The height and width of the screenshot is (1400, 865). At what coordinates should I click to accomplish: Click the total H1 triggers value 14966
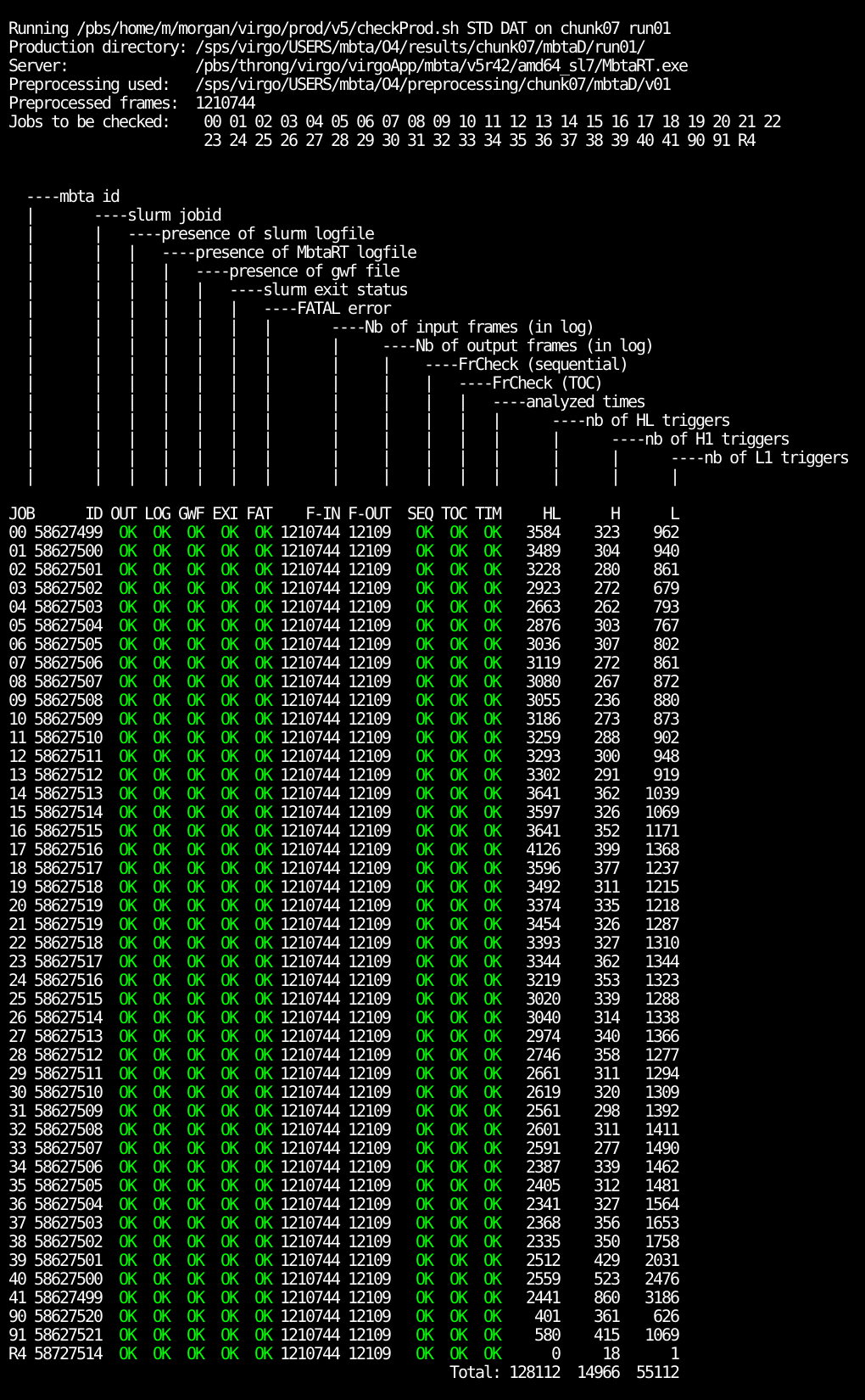pos(598,1372)
